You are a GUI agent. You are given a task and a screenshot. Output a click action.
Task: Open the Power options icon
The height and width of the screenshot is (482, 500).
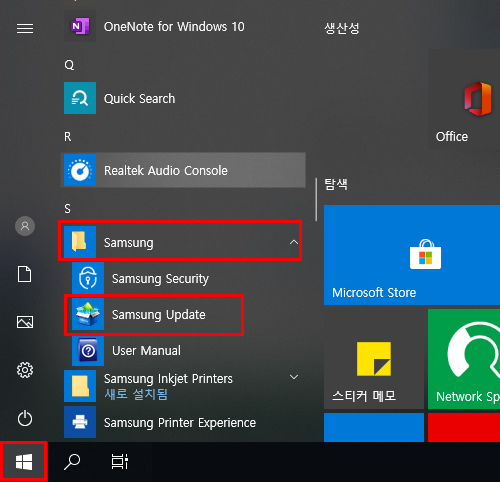[x=25, y=418]
